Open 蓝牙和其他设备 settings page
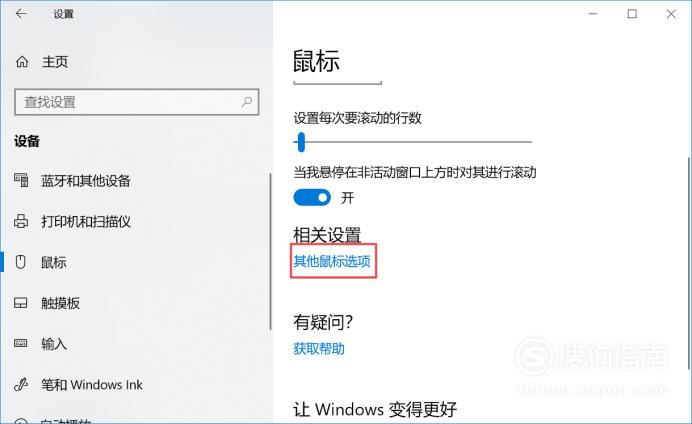692x424 pixels. (x=86, y=181)
